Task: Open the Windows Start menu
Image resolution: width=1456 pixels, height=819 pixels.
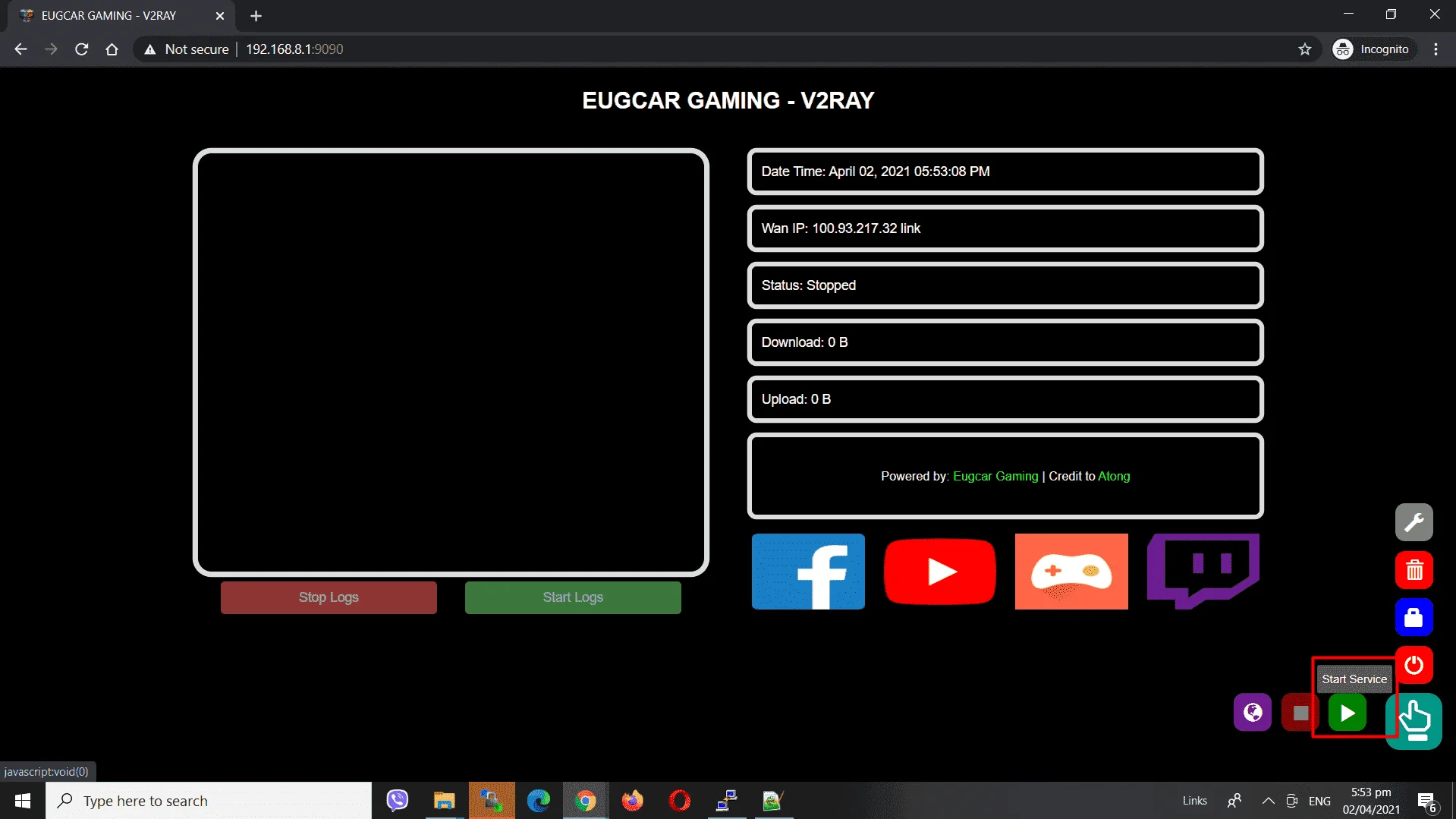Action: point(23,801)
